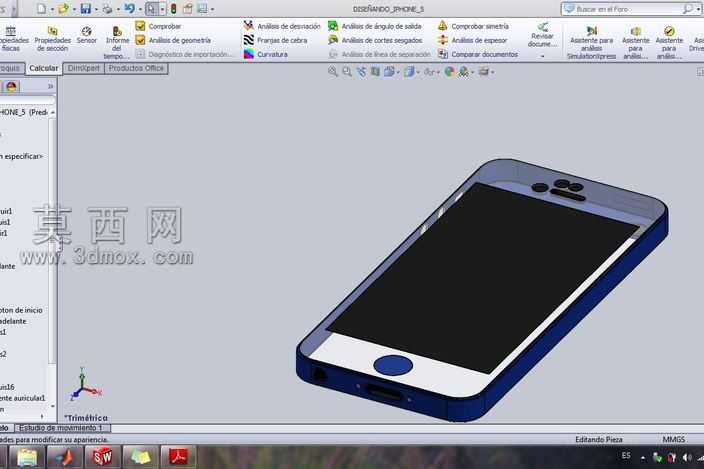Click the New document icon

click(x=42, y=8)
